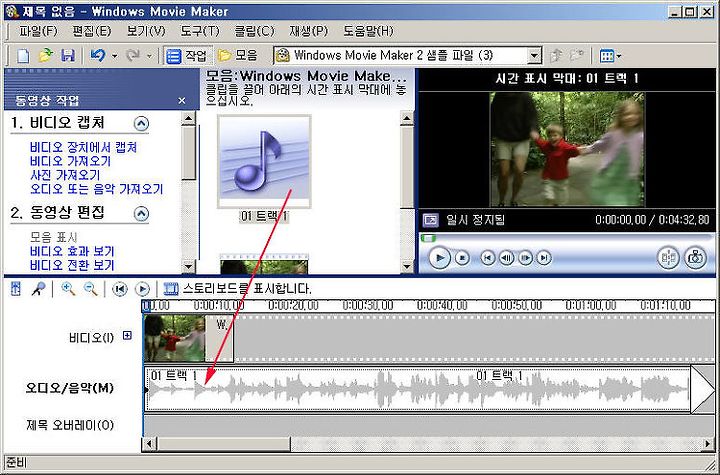Zoom in the timeline

coord(68,289)
